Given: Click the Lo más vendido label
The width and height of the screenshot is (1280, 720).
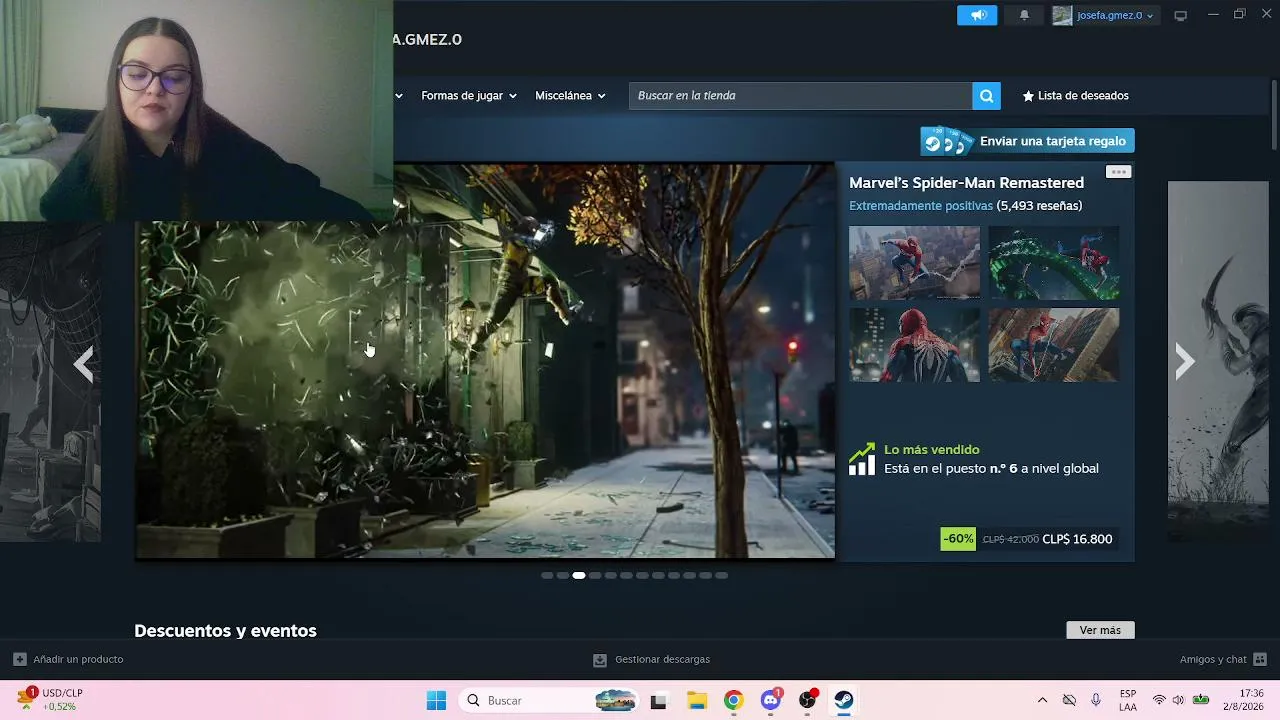Looking at the screenshot, I should 932,450.
